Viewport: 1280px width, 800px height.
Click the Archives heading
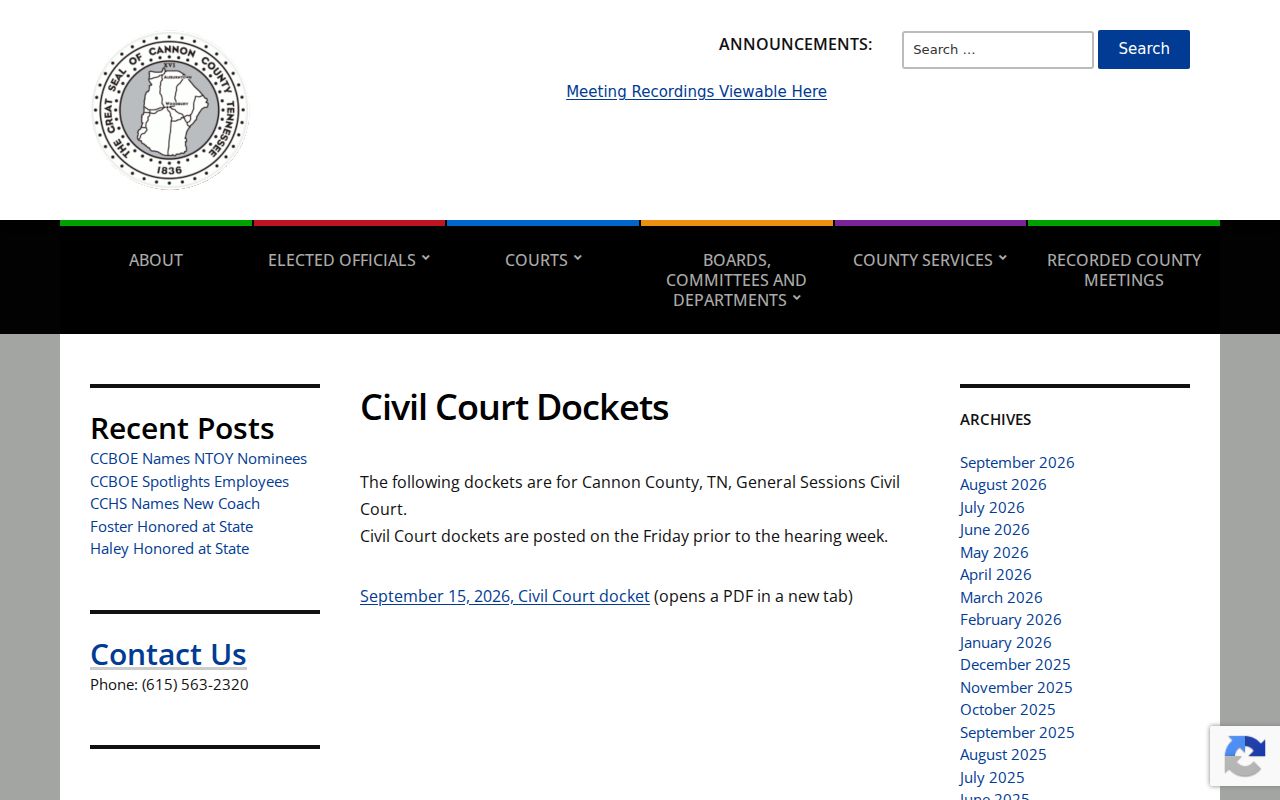995,420
